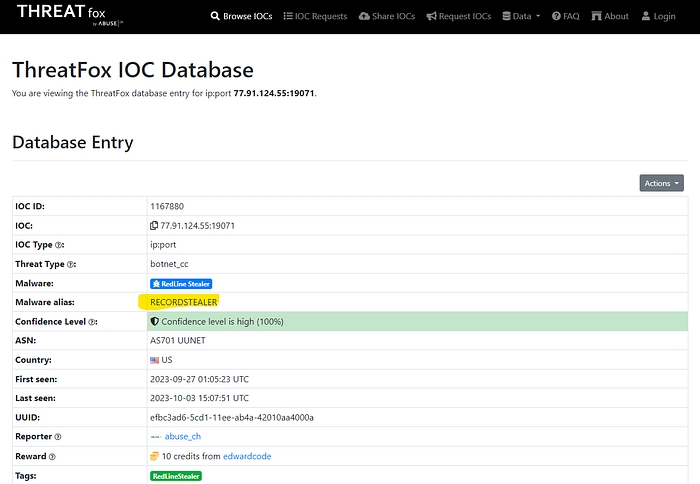Copy the IOC using the copy icon

(x=153, y=226)
